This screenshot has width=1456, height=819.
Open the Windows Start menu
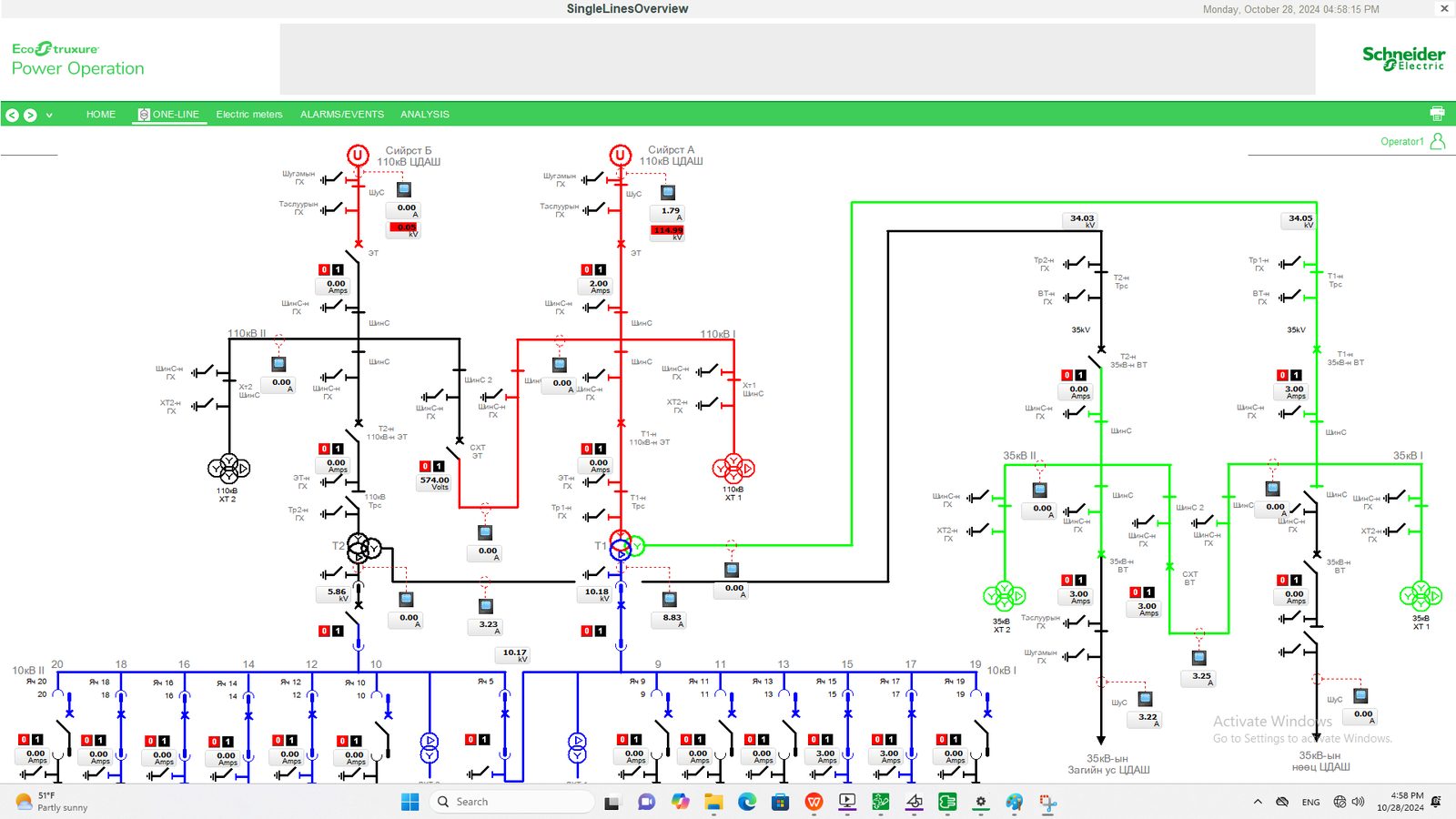click(x=410, y=802)
